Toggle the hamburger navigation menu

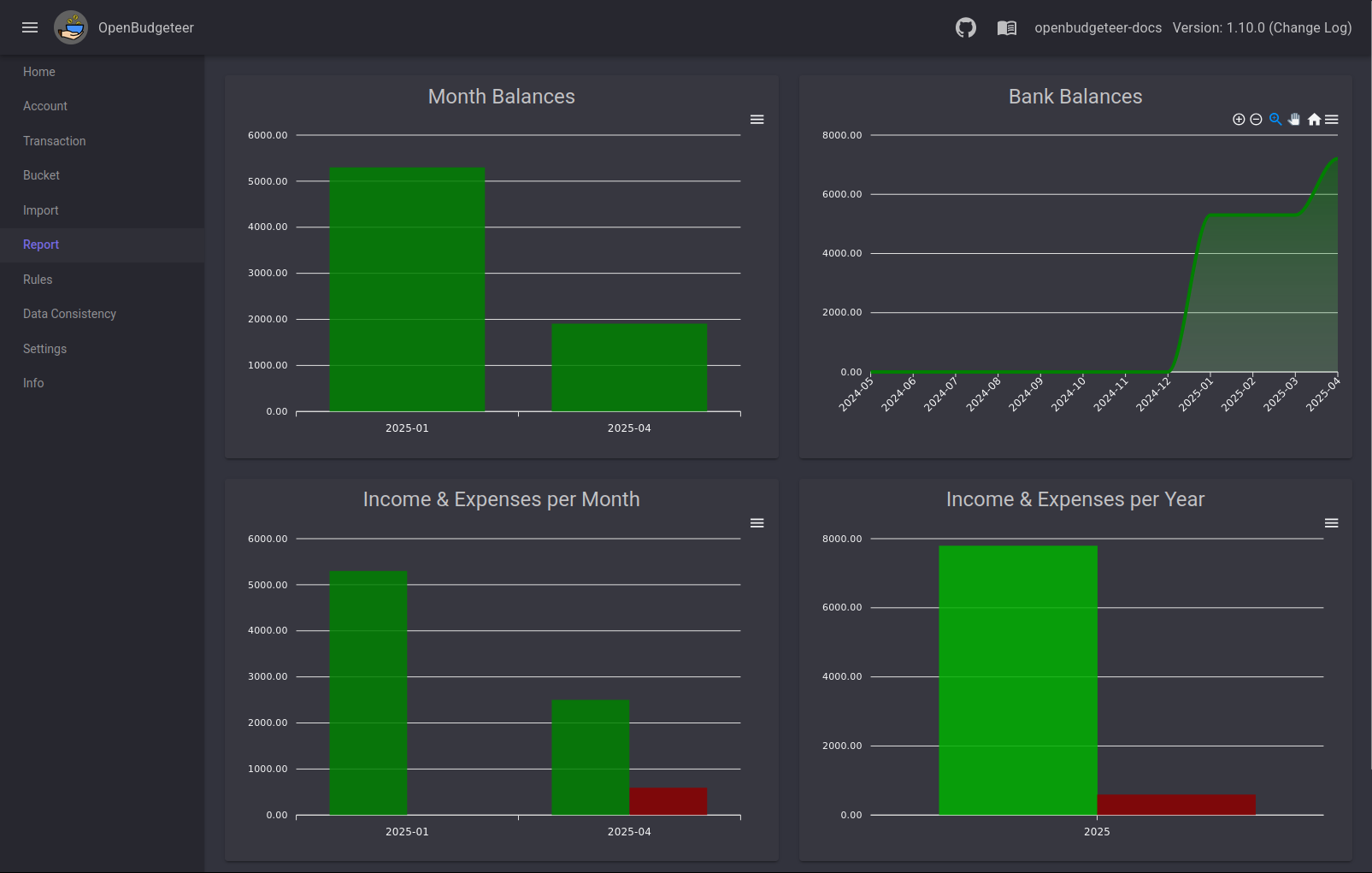pyautogui.click(x=30, y=27)
